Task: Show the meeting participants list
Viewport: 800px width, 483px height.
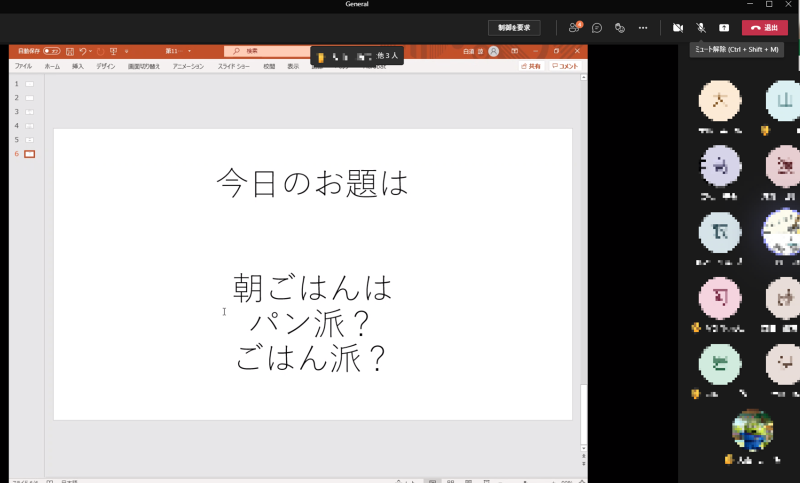Action: [574, 28]
